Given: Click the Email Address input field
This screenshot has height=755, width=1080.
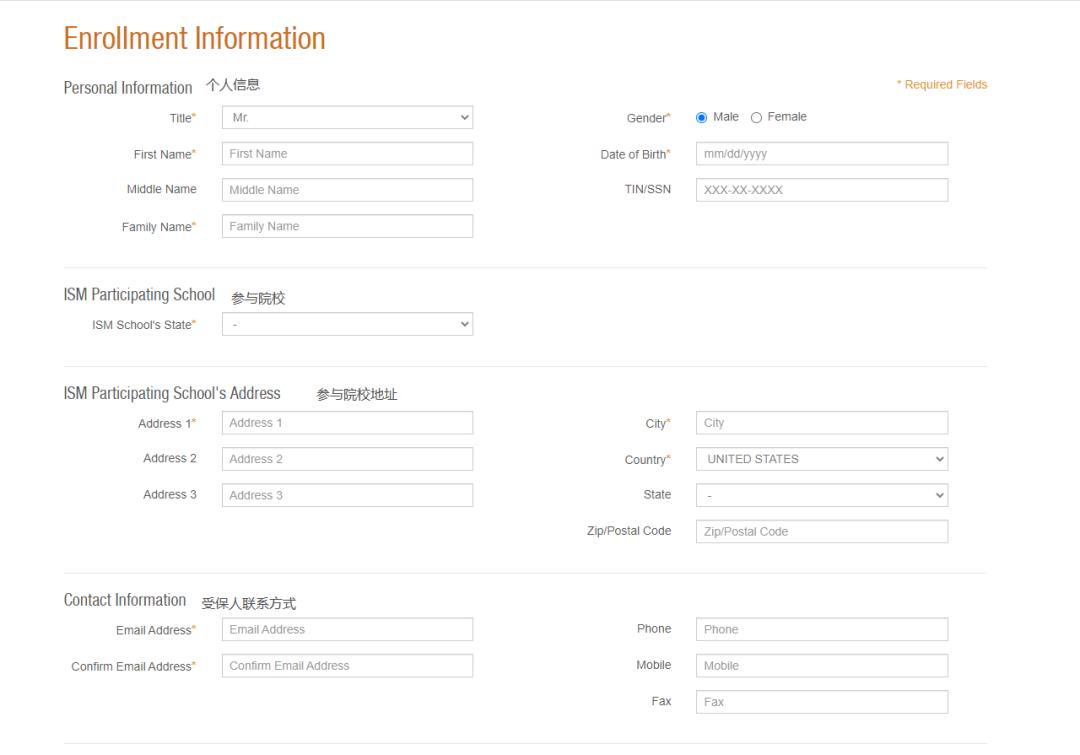Looking at the screenshot, I should [347, 630].
